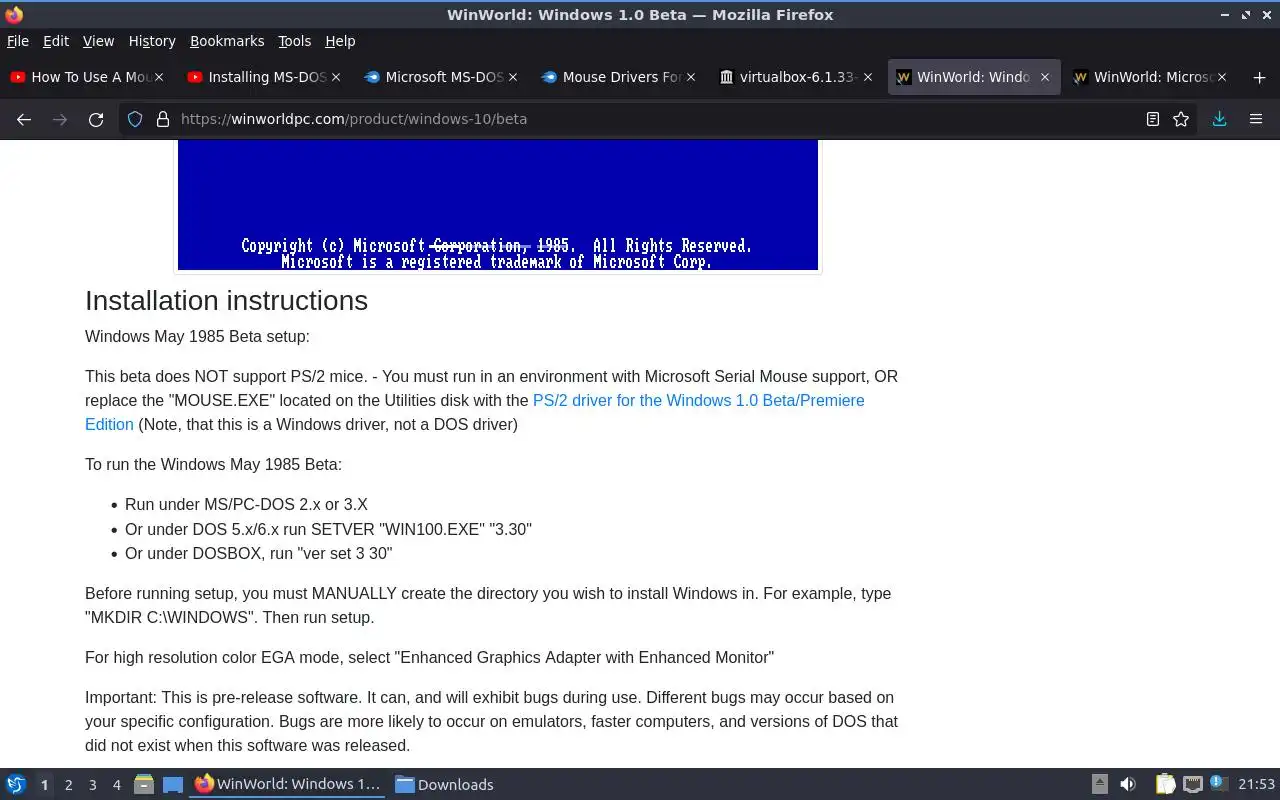Click the forward navigation arrow
1280x800 pixels.
(60, 119)
